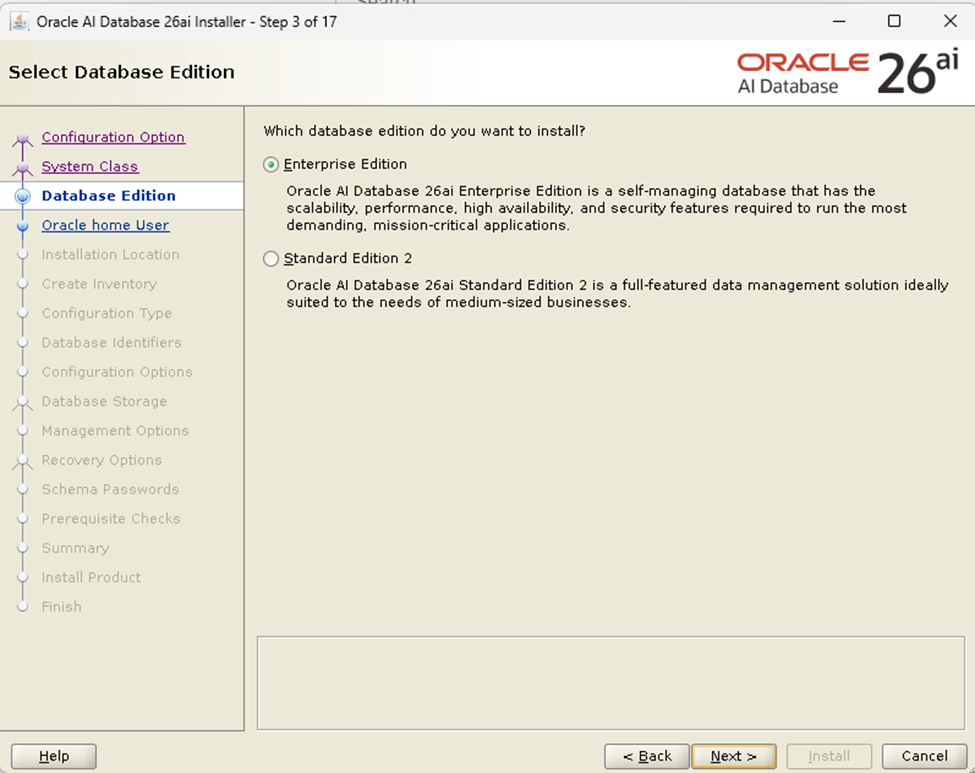Click the Database Edition step marker icon
975x773 pixels.
[x=22, y=196]
